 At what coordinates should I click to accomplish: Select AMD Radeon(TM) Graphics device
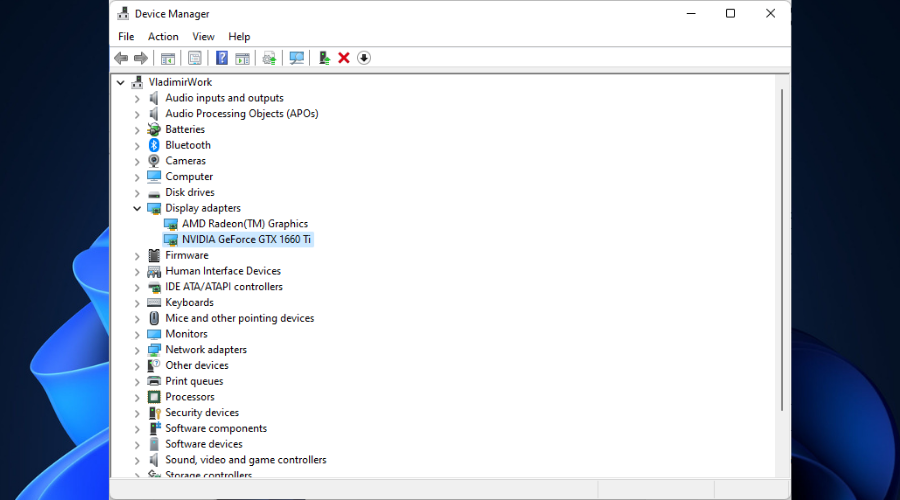click(245, 224)
